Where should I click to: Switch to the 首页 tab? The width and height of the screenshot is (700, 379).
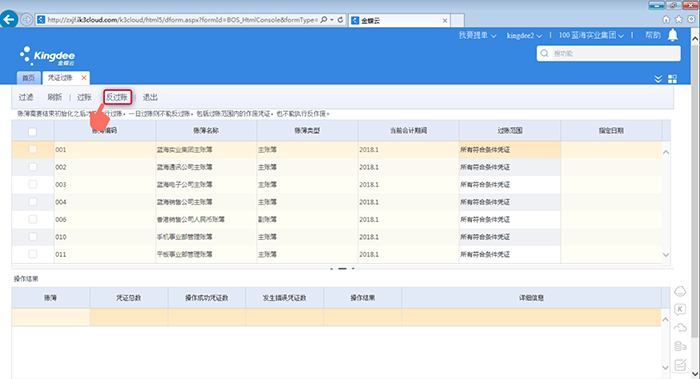coord(29,78)
